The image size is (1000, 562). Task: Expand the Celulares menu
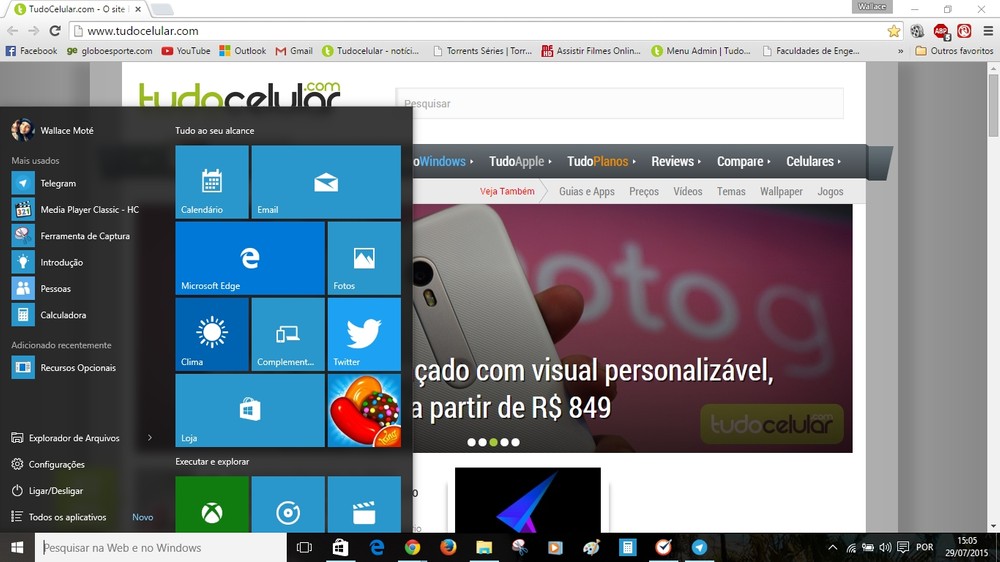[813, 161]
